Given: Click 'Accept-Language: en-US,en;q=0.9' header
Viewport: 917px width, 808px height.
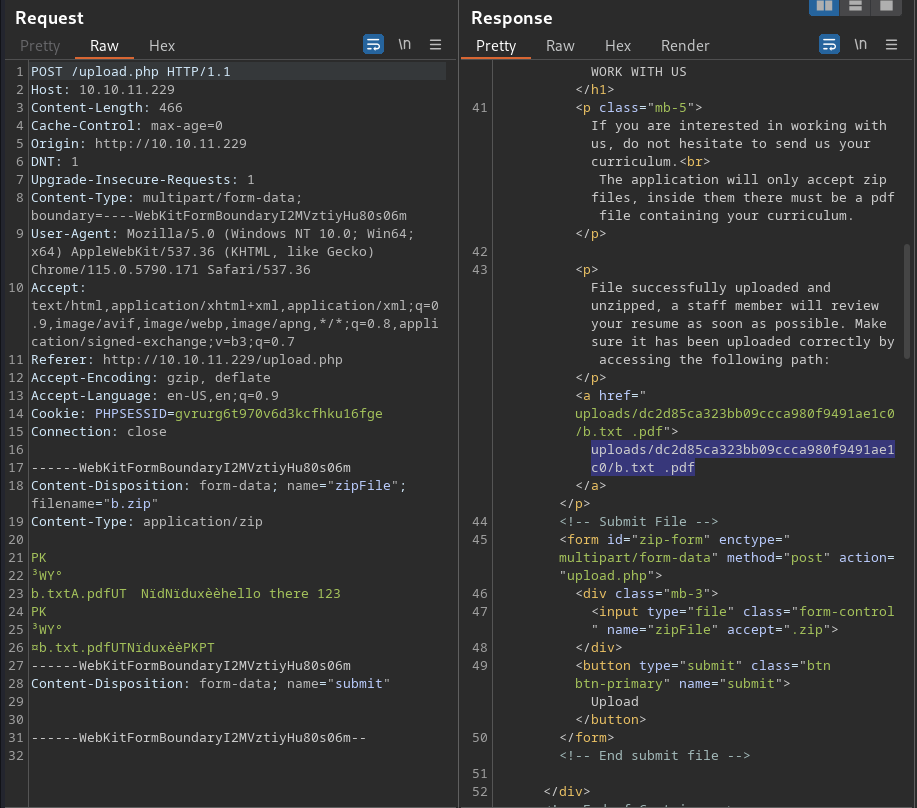Looking at the screenshot, I should [154, 396].
